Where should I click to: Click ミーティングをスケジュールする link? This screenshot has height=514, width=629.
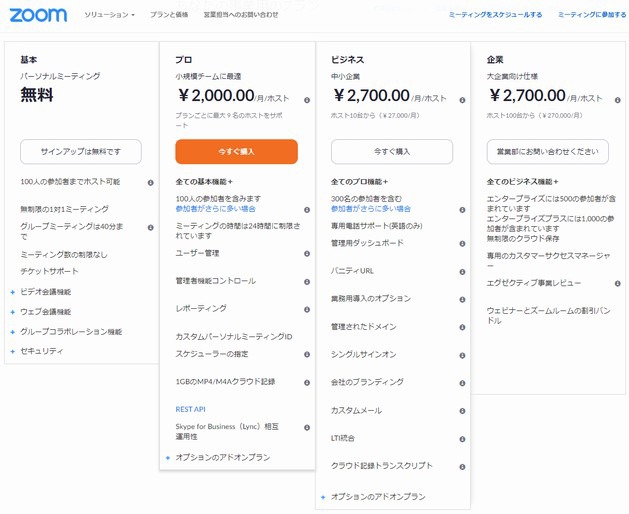495,15
